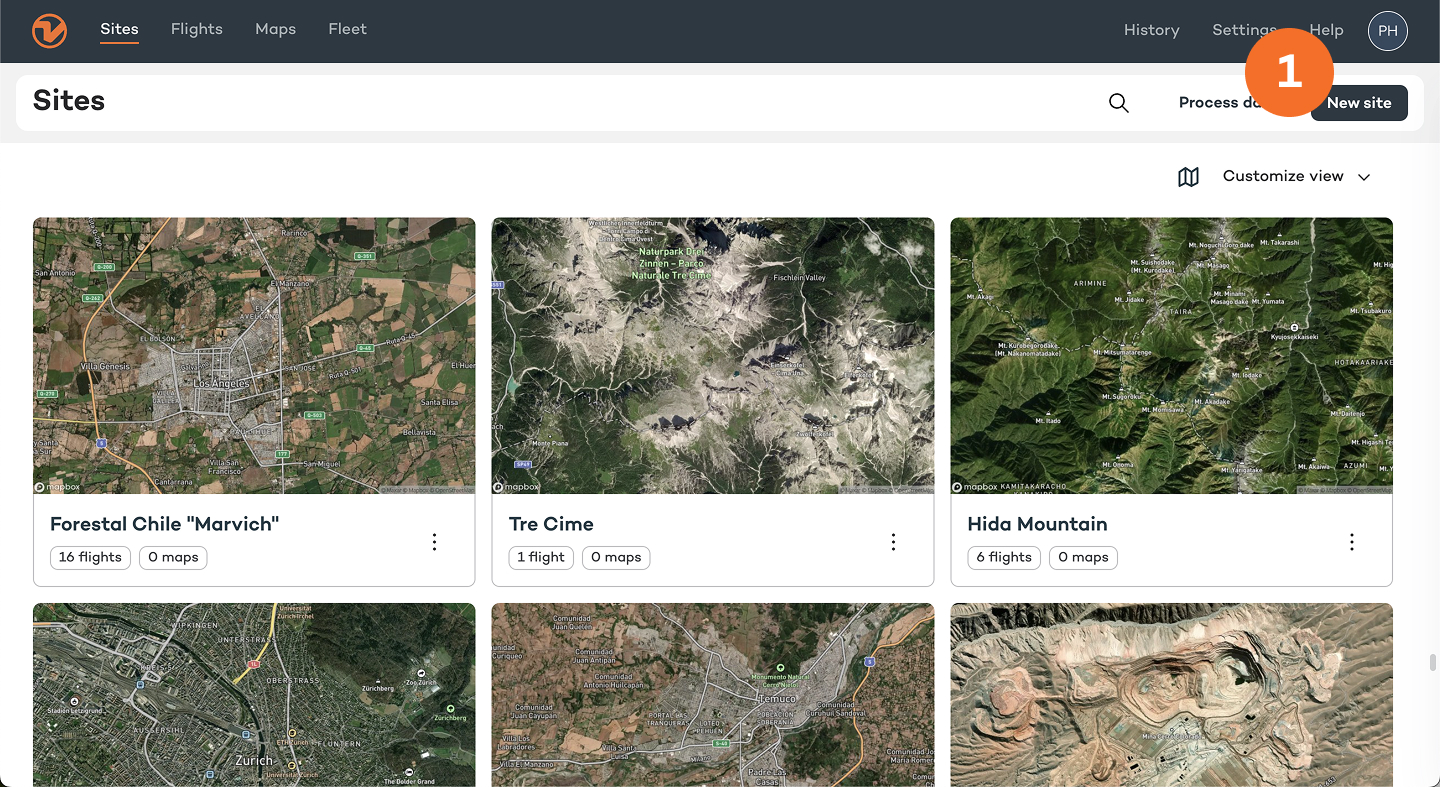Open Help in the top bar
Image resolution: width=1440 pixels, height=787 pixels.
point(1327,30)
